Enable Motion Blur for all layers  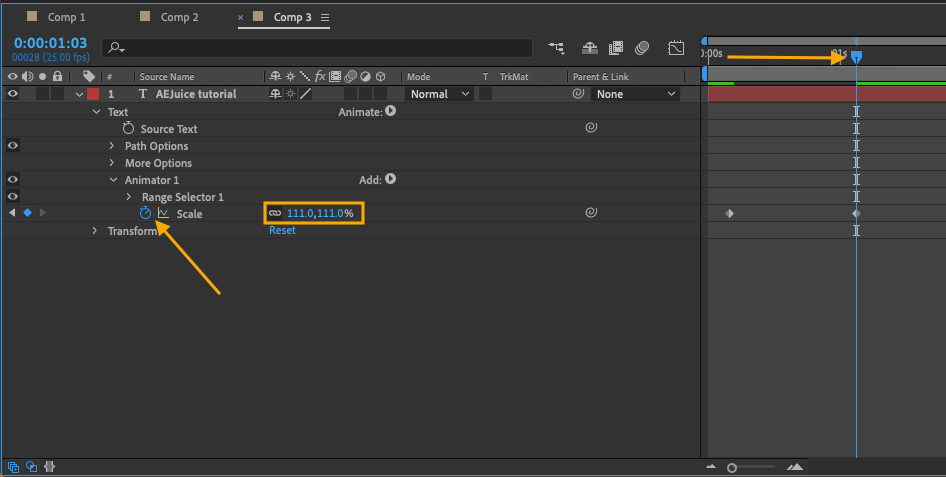642,48
